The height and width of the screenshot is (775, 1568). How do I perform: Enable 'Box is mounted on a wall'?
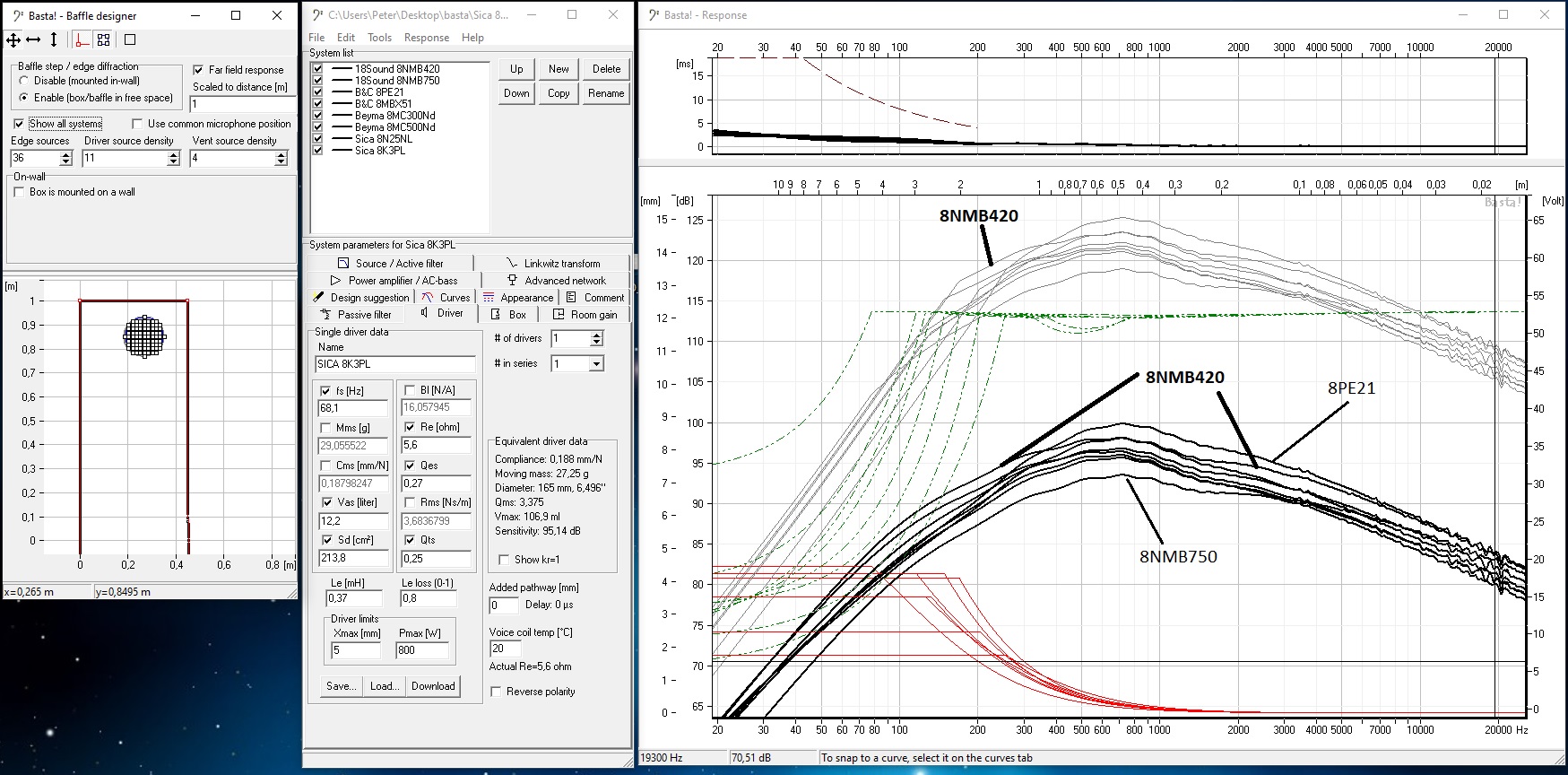(19, 192)
